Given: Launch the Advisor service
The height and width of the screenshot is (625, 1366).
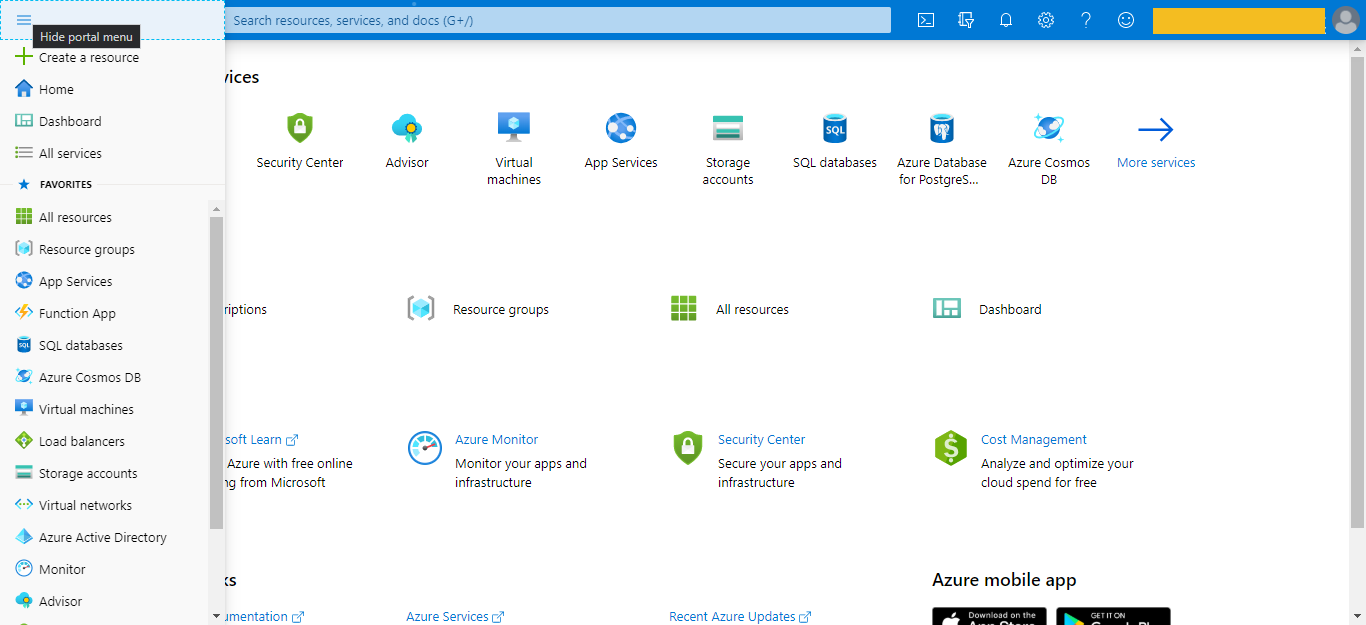Looking at the screenshot, I should [406, 140].
